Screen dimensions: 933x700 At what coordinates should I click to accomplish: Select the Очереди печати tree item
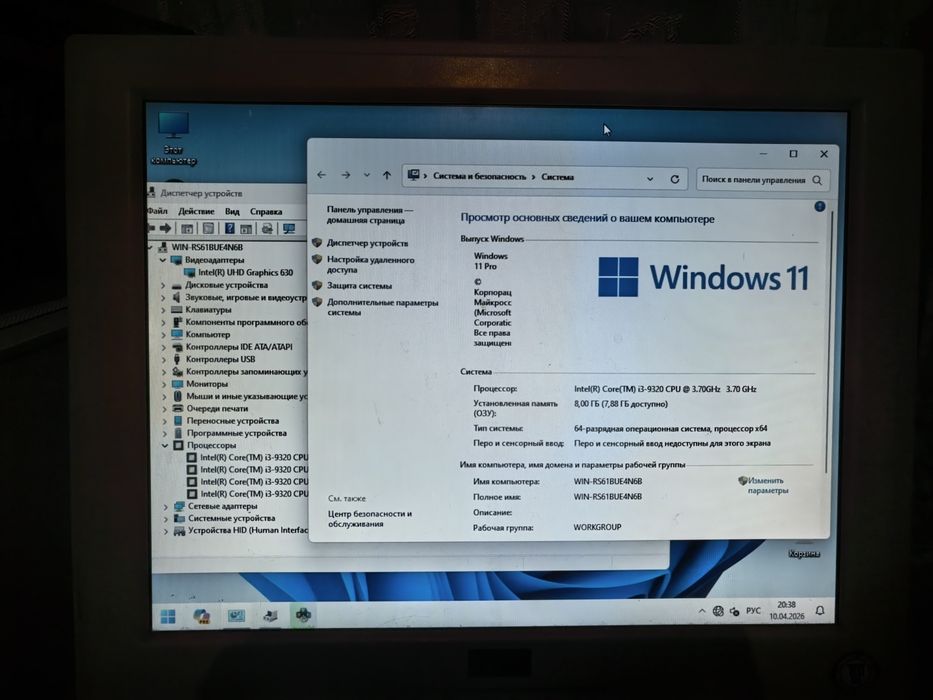[x=217, y=409]
